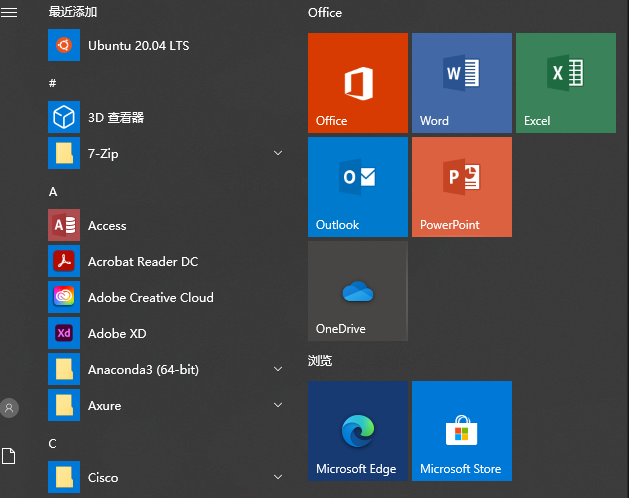Click the Cisco text label

(103, 478)
